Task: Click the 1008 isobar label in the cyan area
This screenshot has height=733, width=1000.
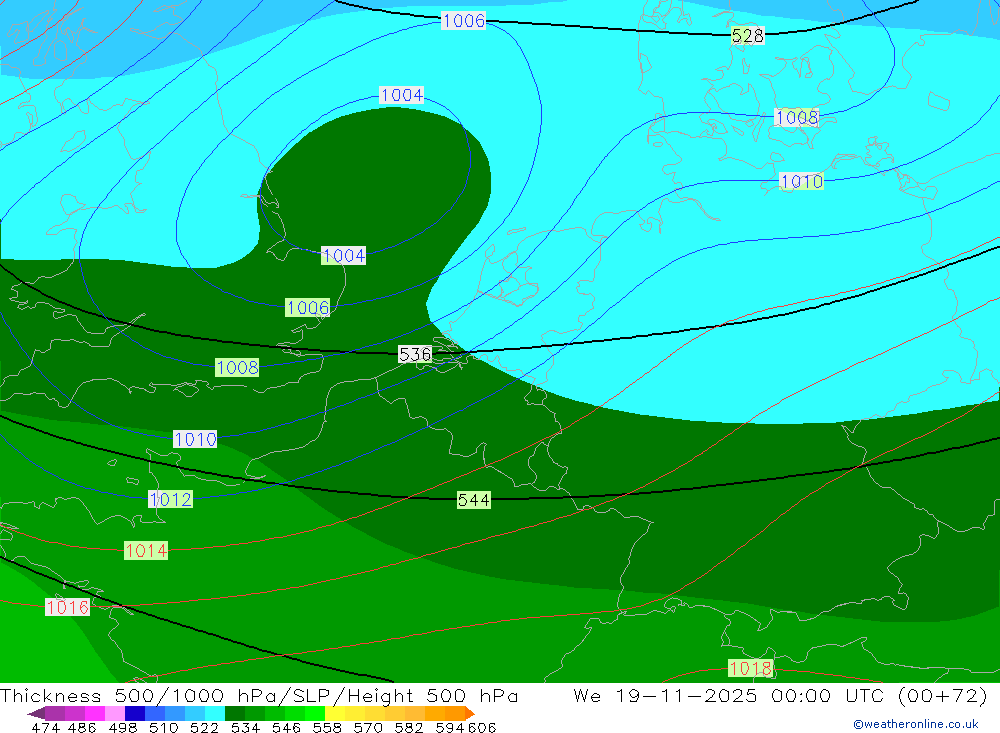Action: pyautogui.click(x=797, y=117)
